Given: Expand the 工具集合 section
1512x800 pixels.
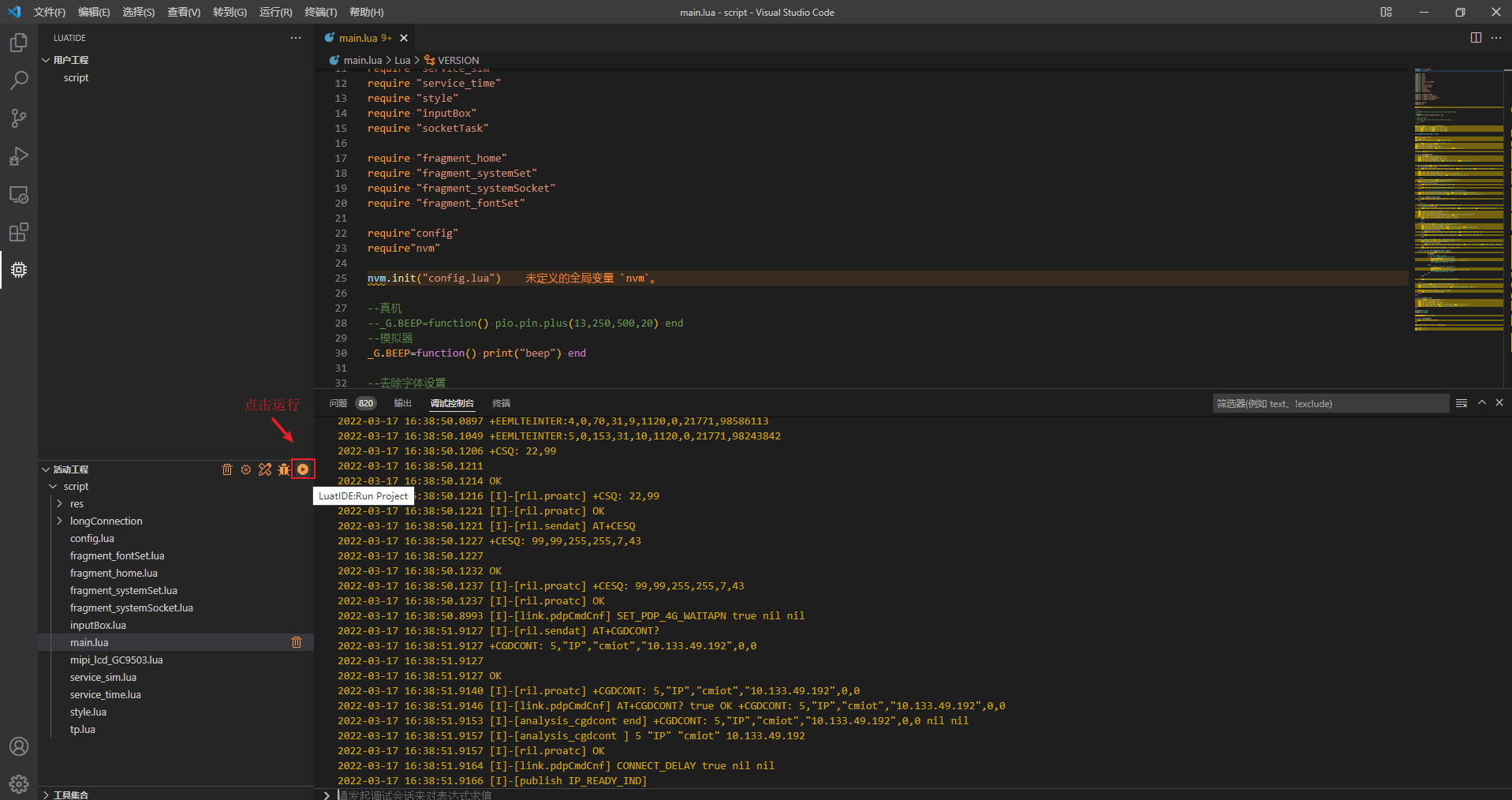Looking at the screenshot, I should (46, 794).
